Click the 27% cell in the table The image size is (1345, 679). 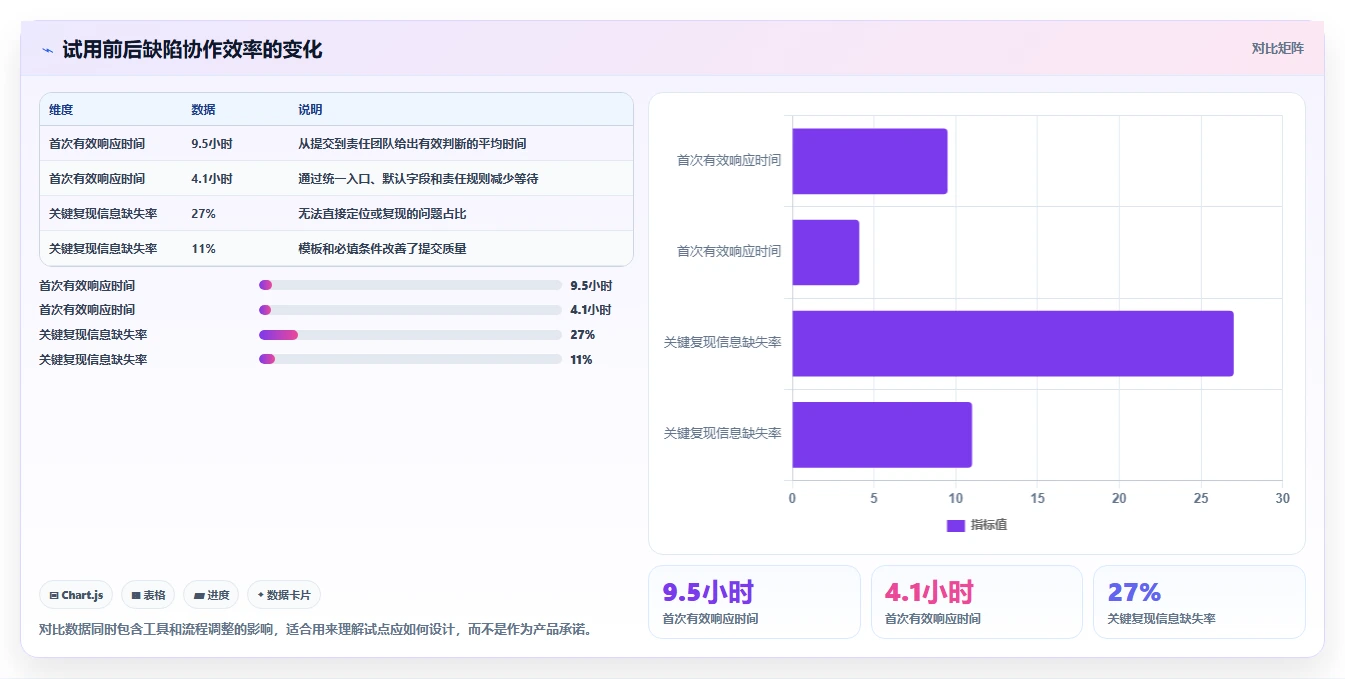(x=203, y=214)
